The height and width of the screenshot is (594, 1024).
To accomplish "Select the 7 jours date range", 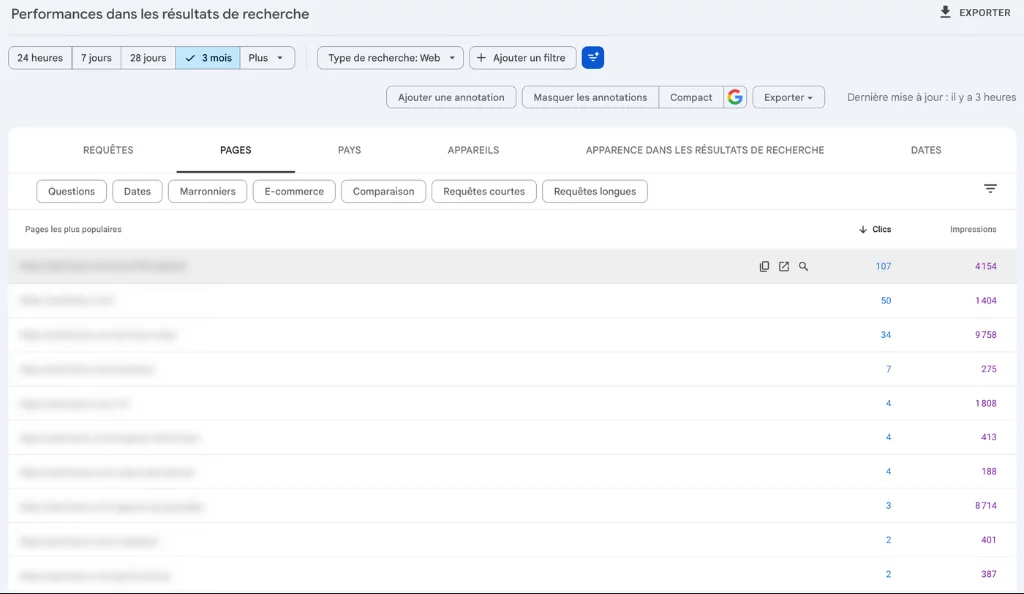I will coord(96,58).
